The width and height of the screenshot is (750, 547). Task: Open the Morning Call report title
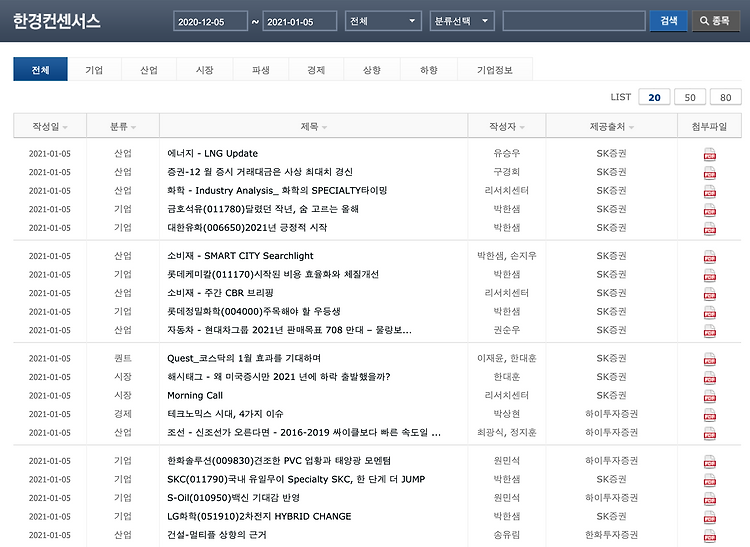click(x=195, y=395)
